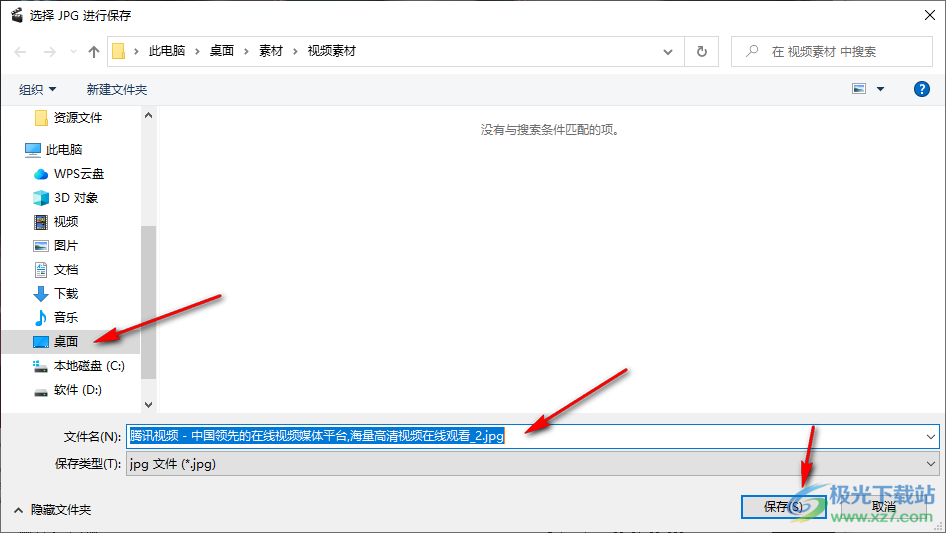946x533 pixels.
Task: Click the Refresh button in address bar
Action: [701, 51]
